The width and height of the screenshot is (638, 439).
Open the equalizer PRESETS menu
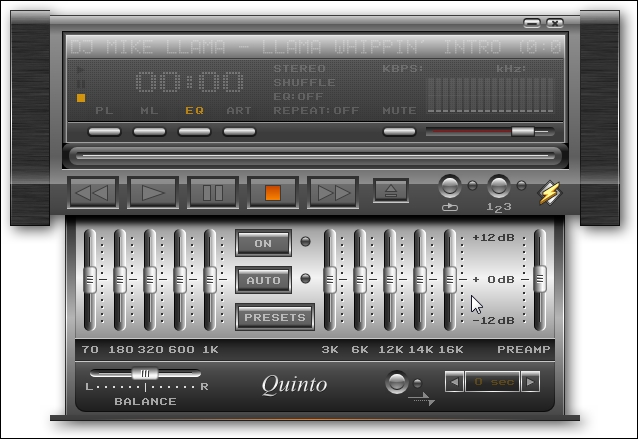tap(275, 318)
